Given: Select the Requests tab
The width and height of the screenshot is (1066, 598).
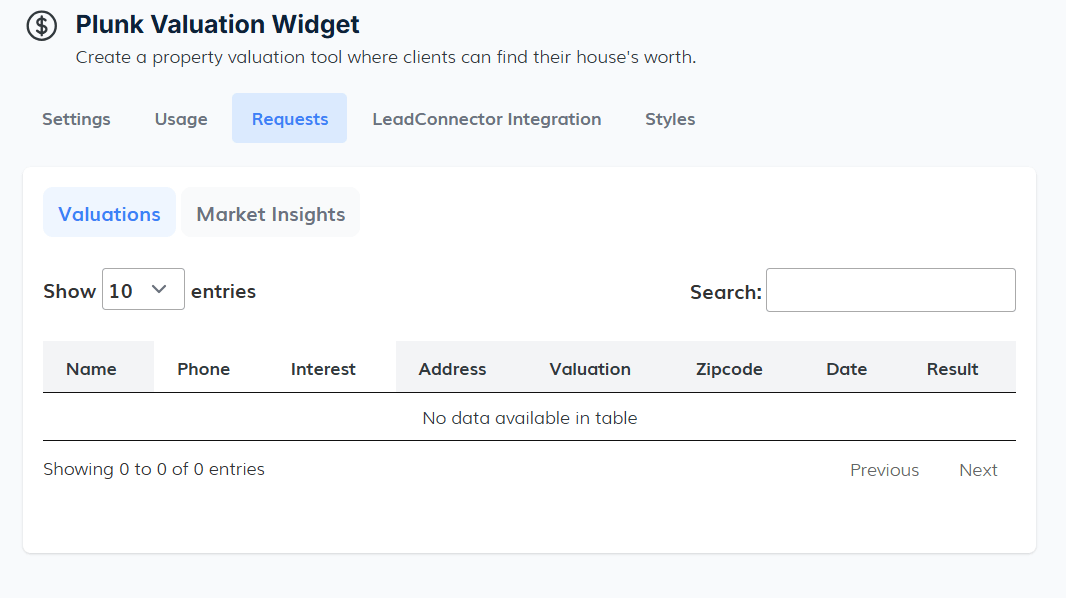Looking at the screenshot, I should 290,119.
